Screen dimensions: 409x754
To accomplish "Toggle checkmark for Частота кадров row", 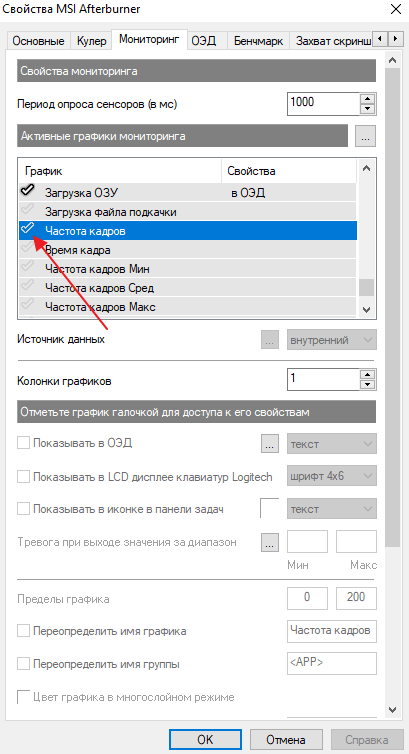I will pos(27,229).
